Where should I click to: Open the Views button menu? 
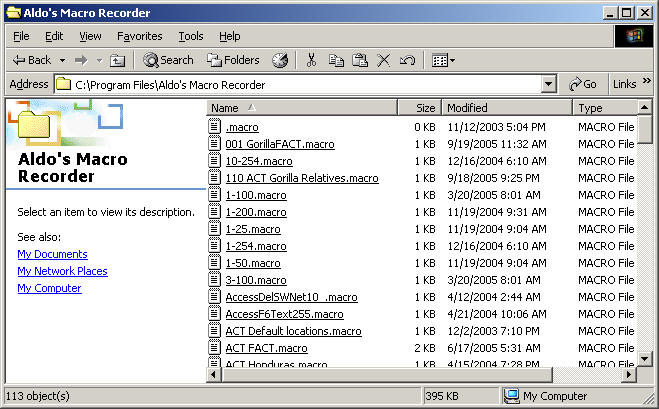click(x=443, y=61)
